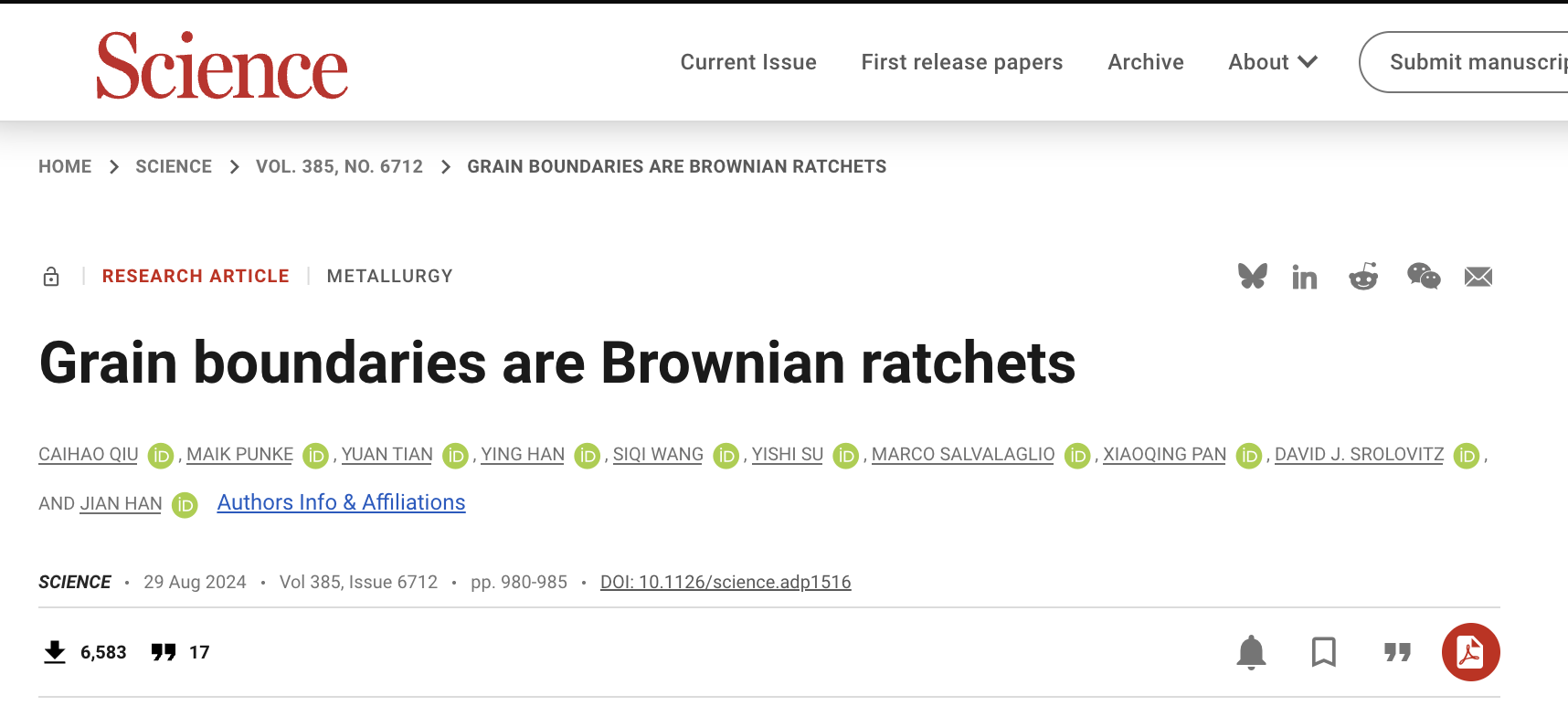The image size is (1568, 727).
Task: Share article on Bluesky butterfly icon
Action: (x=1252, y=276)
